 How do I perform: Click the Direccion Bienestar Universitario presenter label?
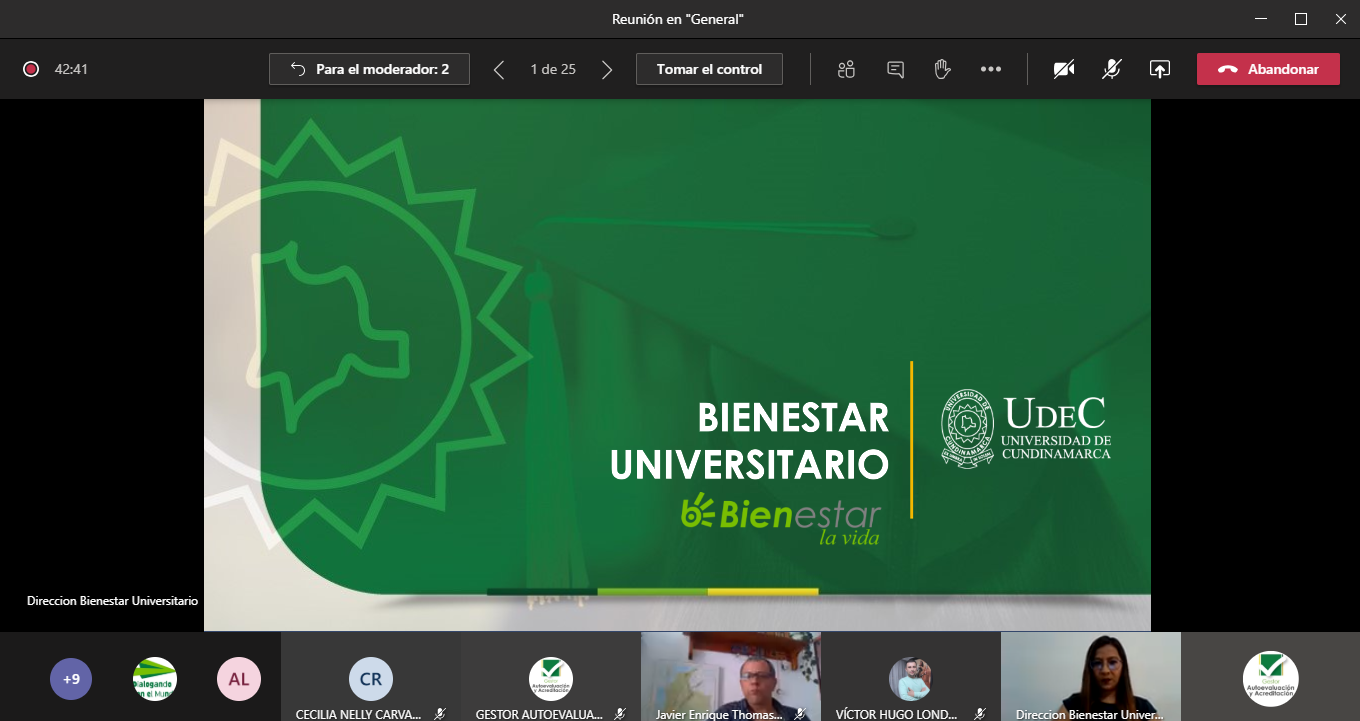tap(112, 601)
